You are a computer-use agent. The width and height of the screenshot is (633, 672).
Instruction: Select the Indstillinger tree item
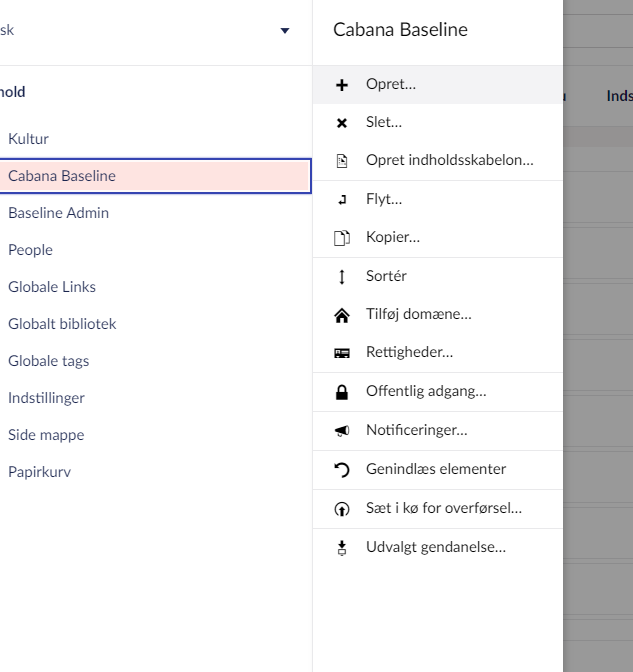click(46, 398)
